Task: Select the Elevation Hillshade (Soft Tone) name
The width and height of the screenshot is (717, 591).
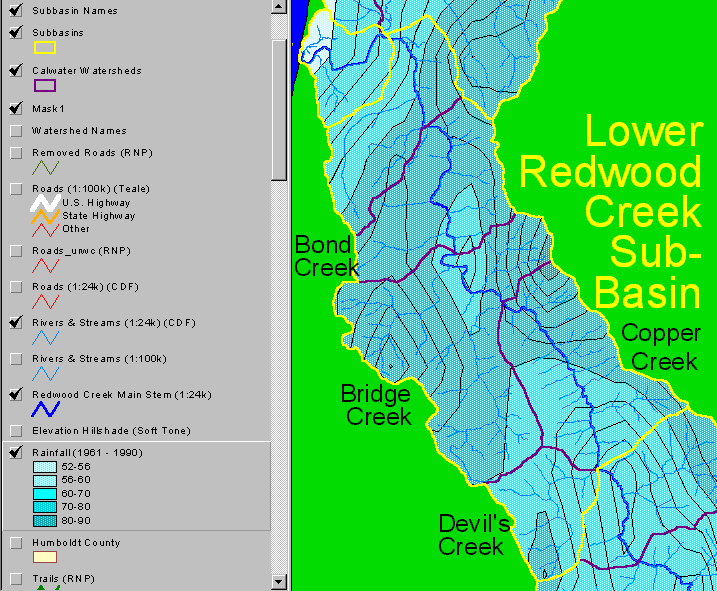Action: [111, 431]
